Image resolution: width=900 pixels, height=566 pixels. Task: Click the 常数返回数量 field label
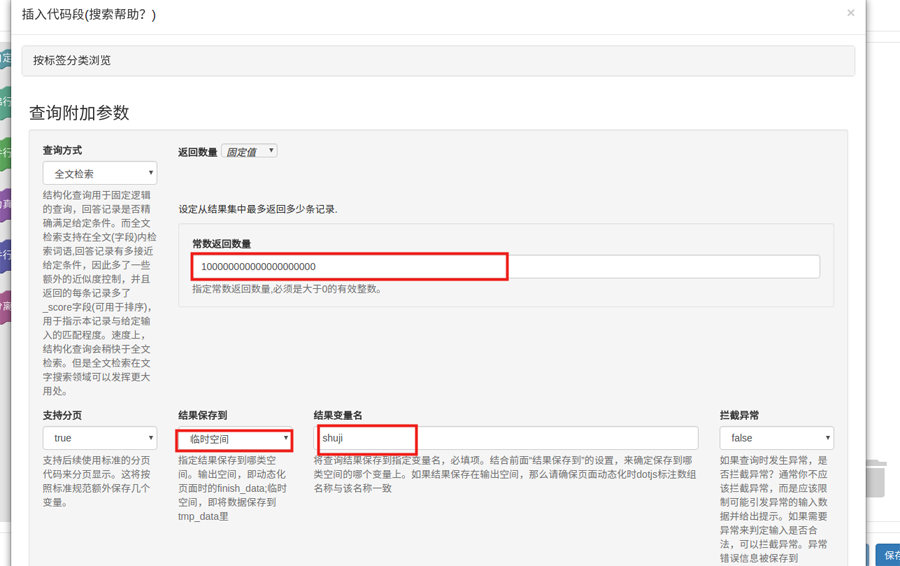point(221,243)
